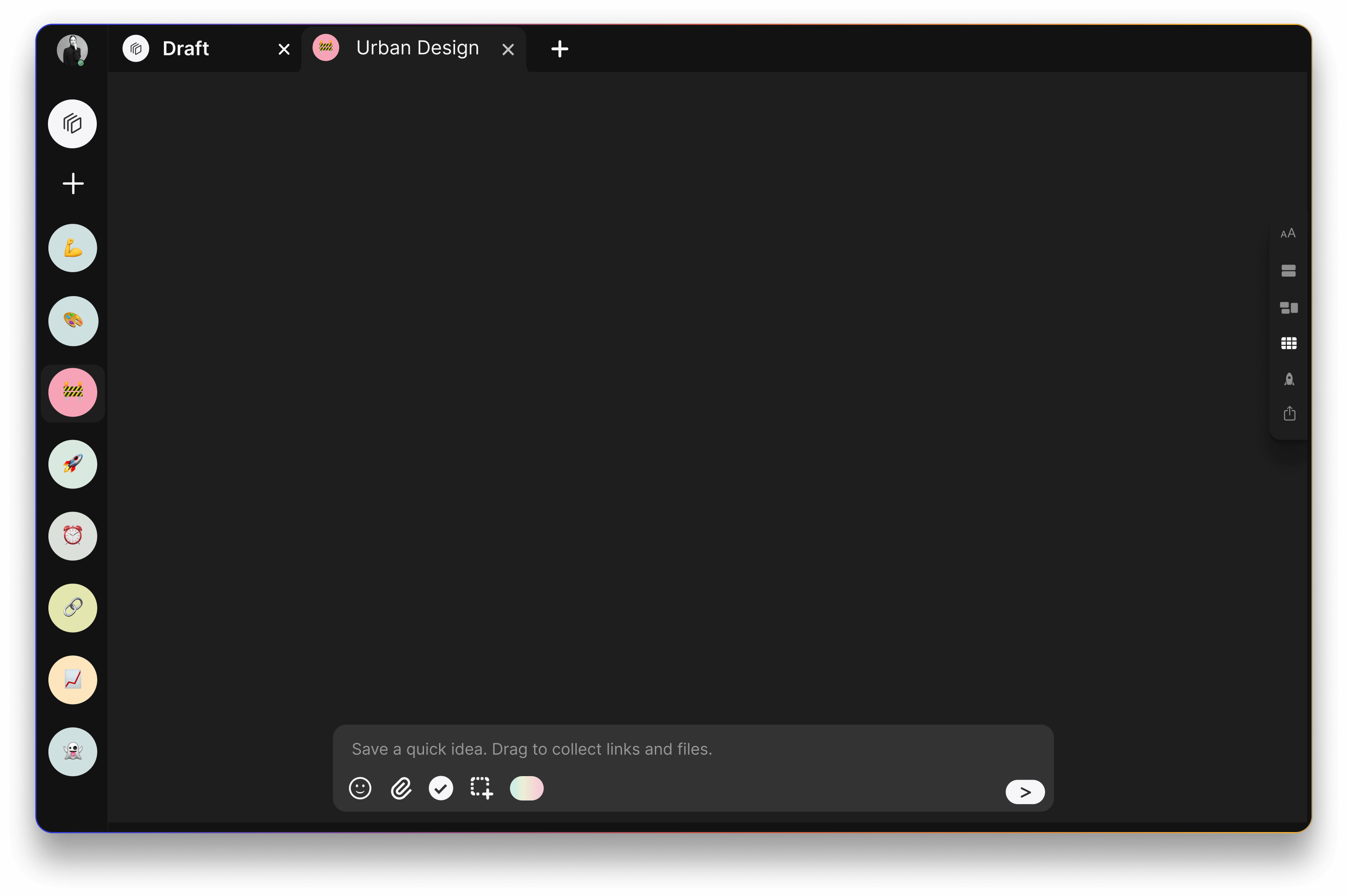
Task: Create a new tab with the plus button
Action: click(x=559, y=48)
